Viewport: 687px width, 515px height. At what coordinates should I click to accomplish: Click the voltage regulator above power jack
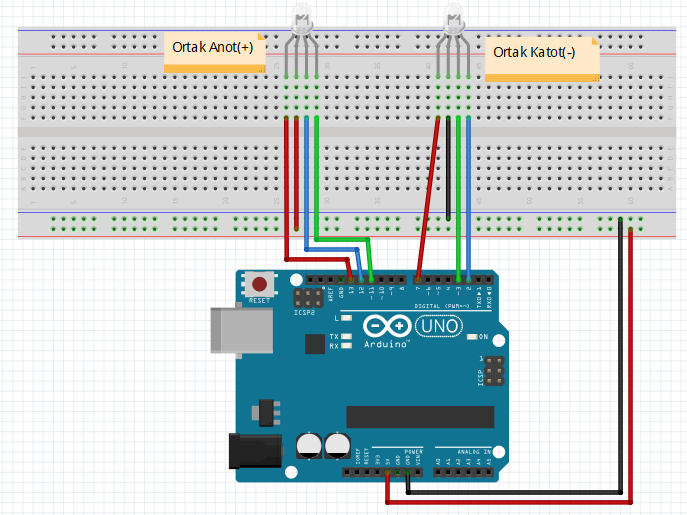(265, 408)
